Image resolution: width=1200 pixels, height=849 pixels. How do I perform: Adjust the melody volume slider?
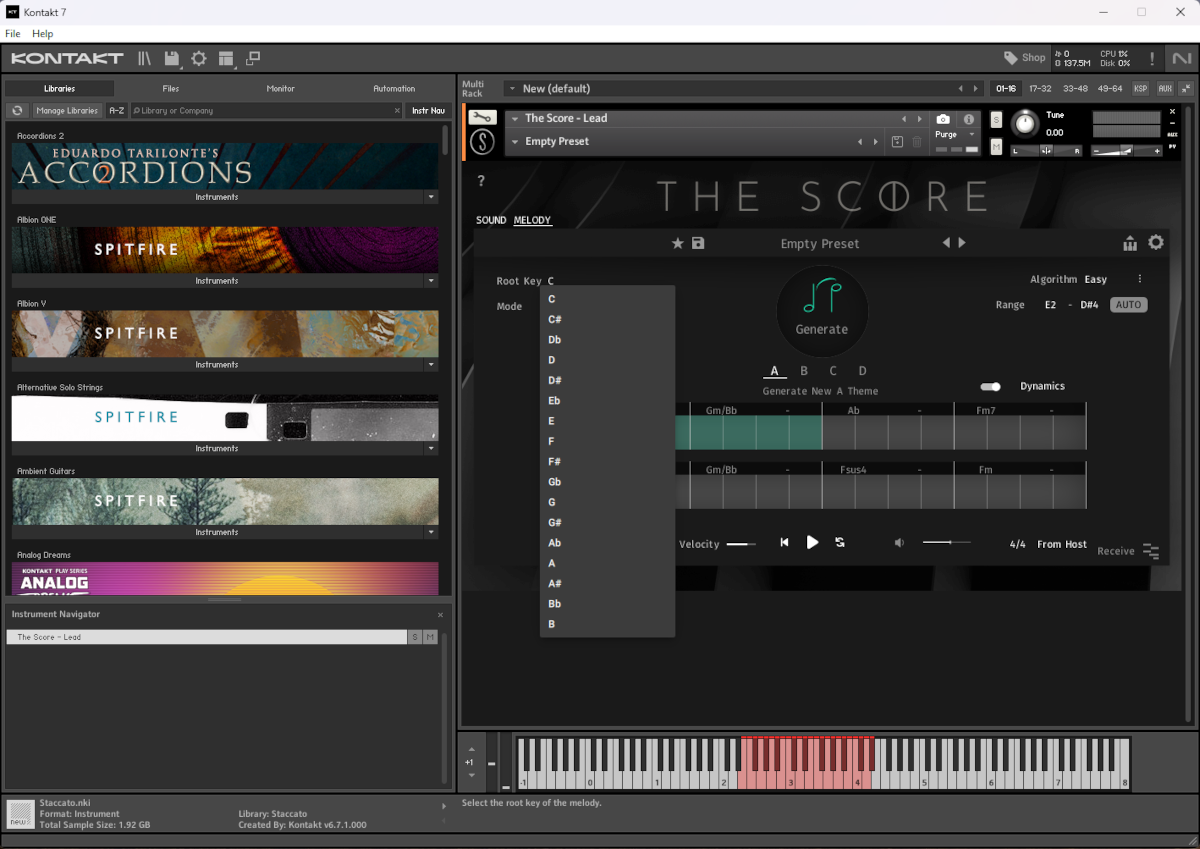coord(946,542)
